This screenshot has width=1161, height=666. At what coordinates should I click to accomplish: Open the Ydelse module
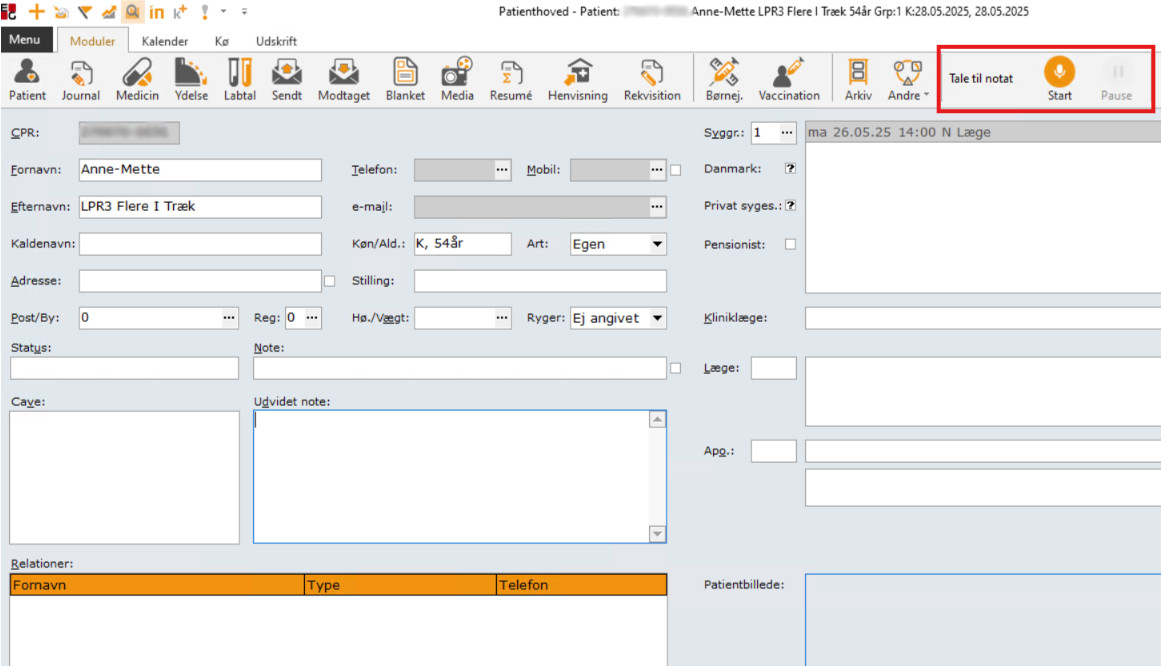191,80
